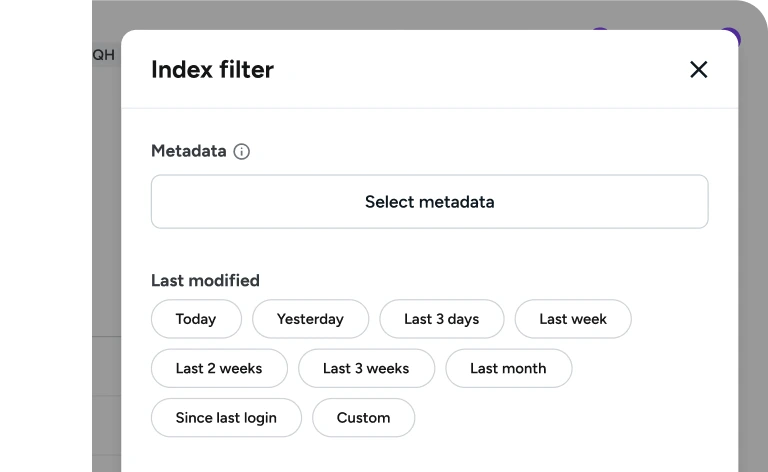Image resolution: width=768 pixels, height=472 pixels.
Task: Click the Index filter title
Action: (212, 70)
